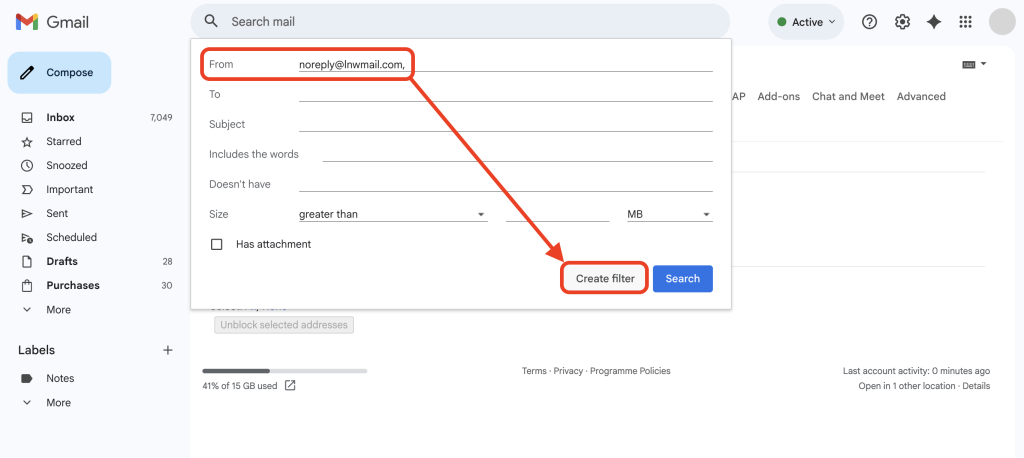Expand More under the Labels section

tap(58, 402)
